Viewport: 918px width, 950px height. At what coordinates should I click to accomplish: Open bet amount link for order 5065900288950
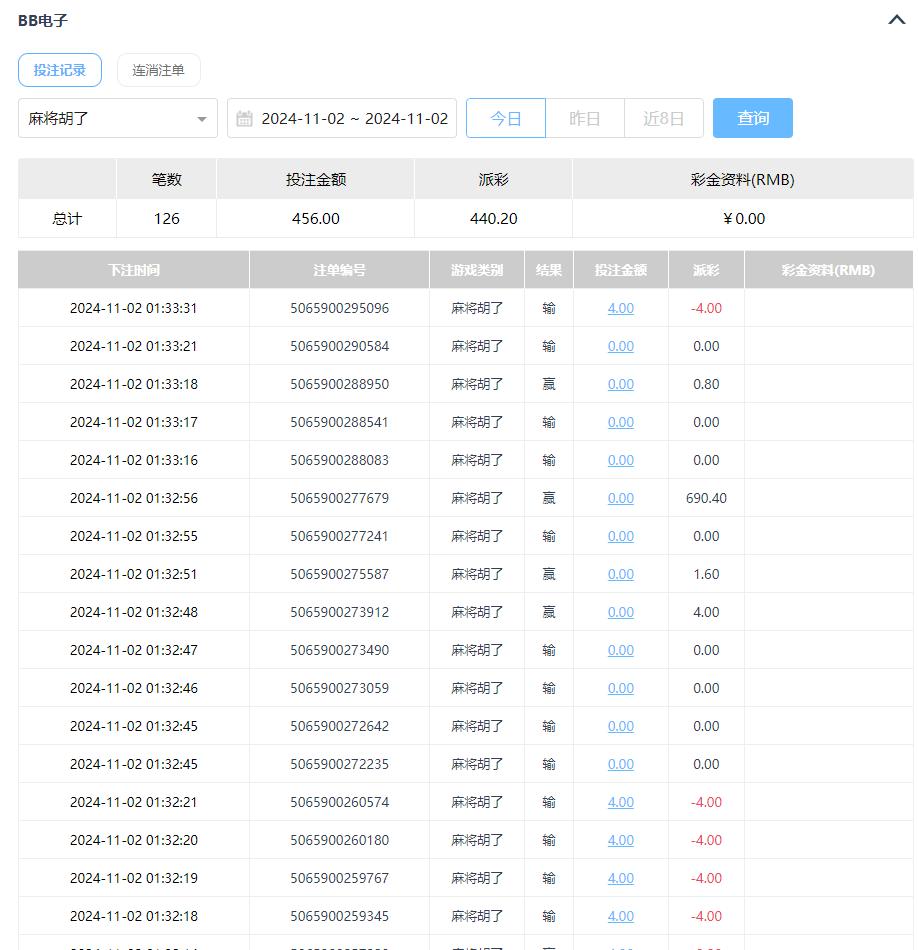pyautogui.click(x=621, y=384)
